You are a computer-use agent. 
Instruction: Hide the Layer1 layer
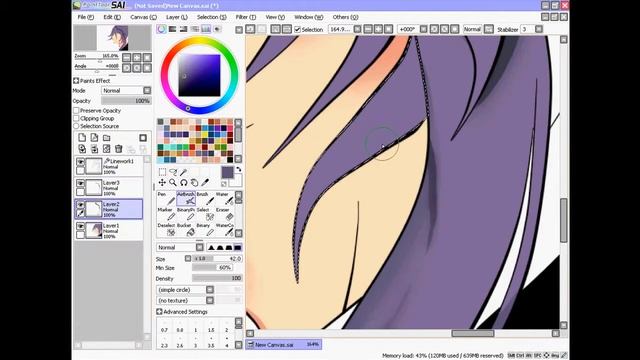[x=80, y=226]
